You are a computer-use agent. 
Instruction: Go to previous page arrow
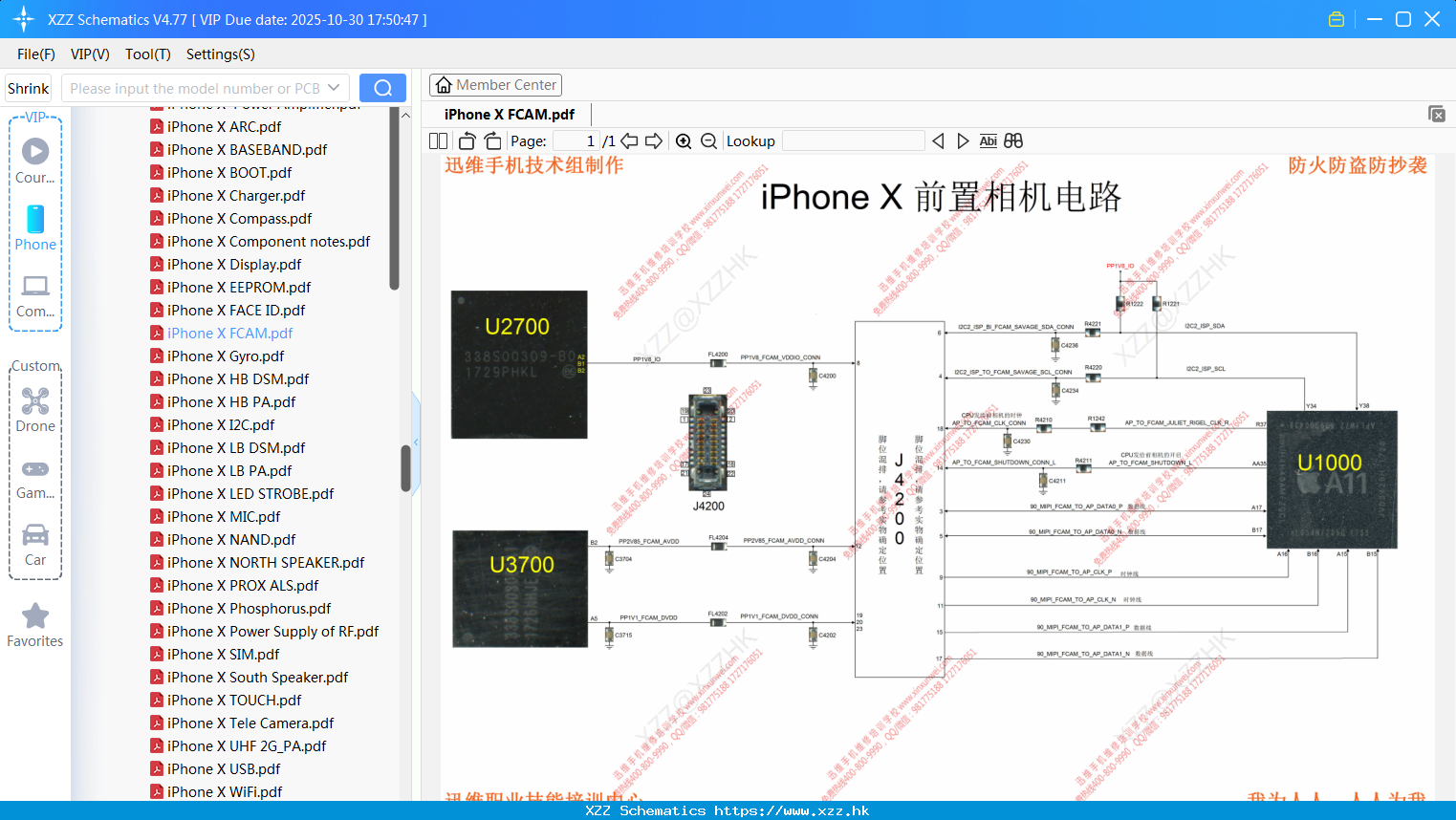tap(629, 140)
